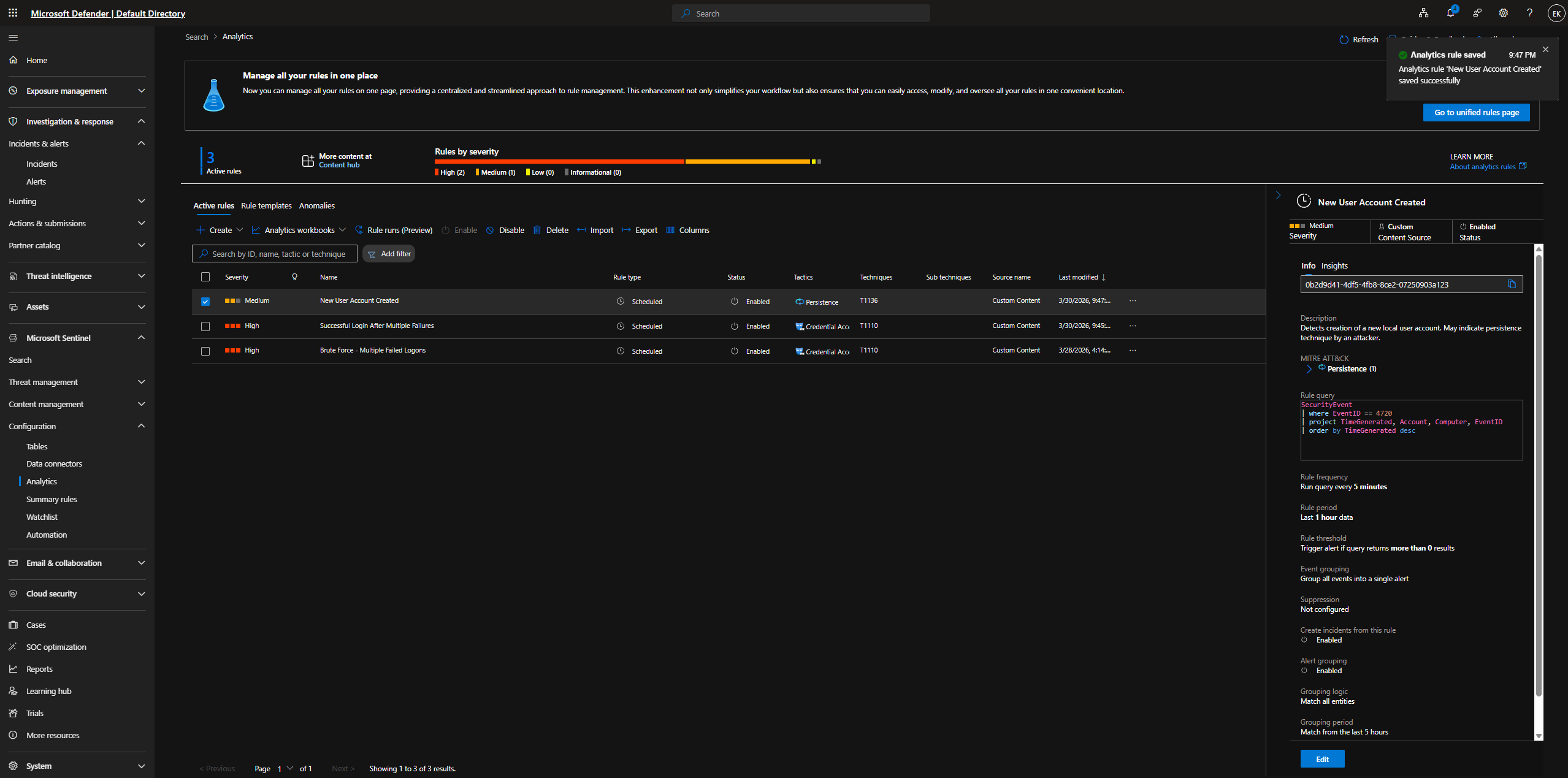The width and height of the screenshot is (1568, 778).
Task: Open the settings gear icon
Action: coord(1503,13)
